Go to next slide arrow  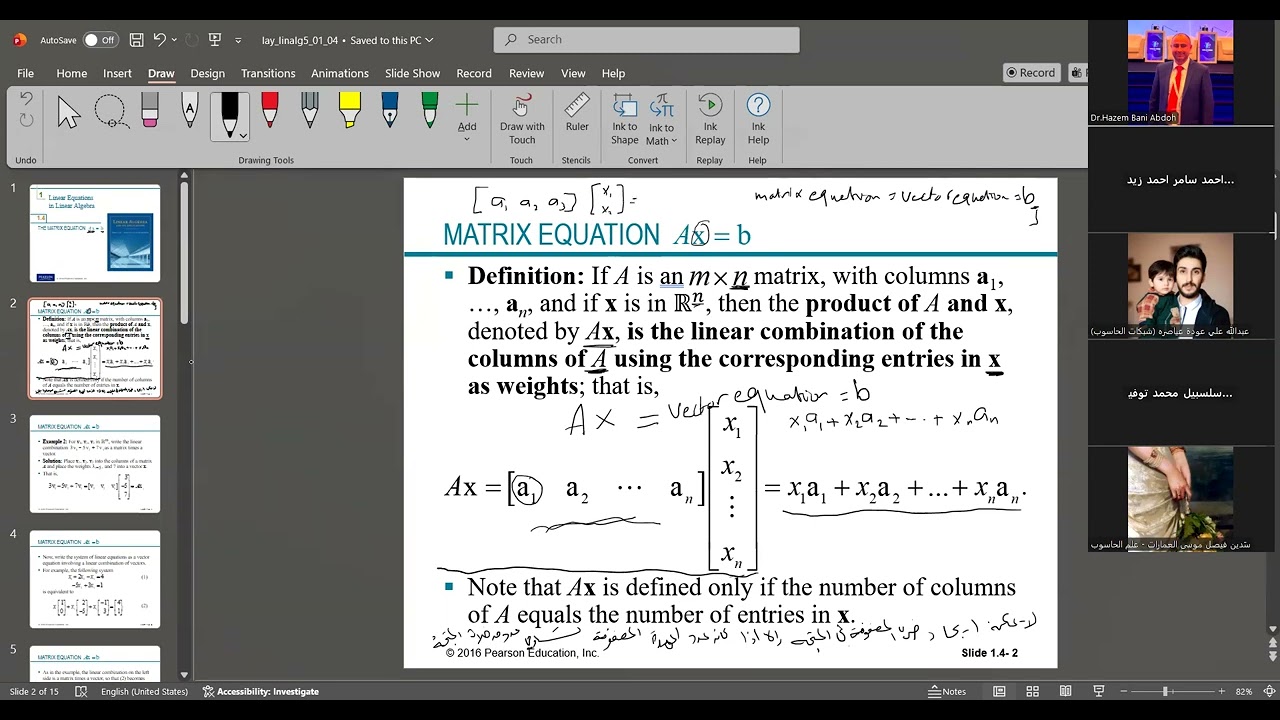pyautogui.click(x=1272, y=655)
